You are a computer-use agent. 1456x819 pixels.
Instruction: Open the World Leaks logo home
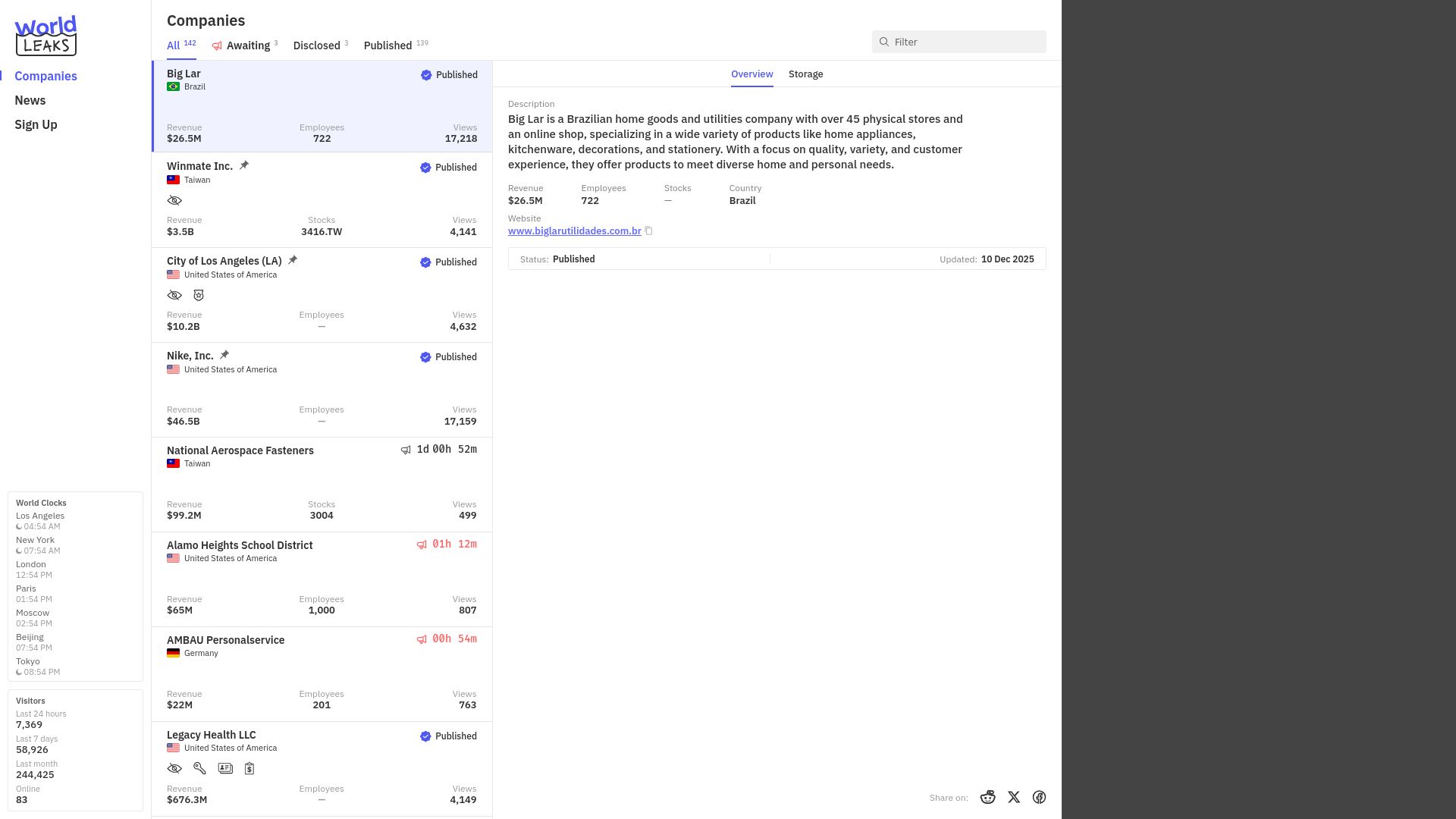point(45,36)
